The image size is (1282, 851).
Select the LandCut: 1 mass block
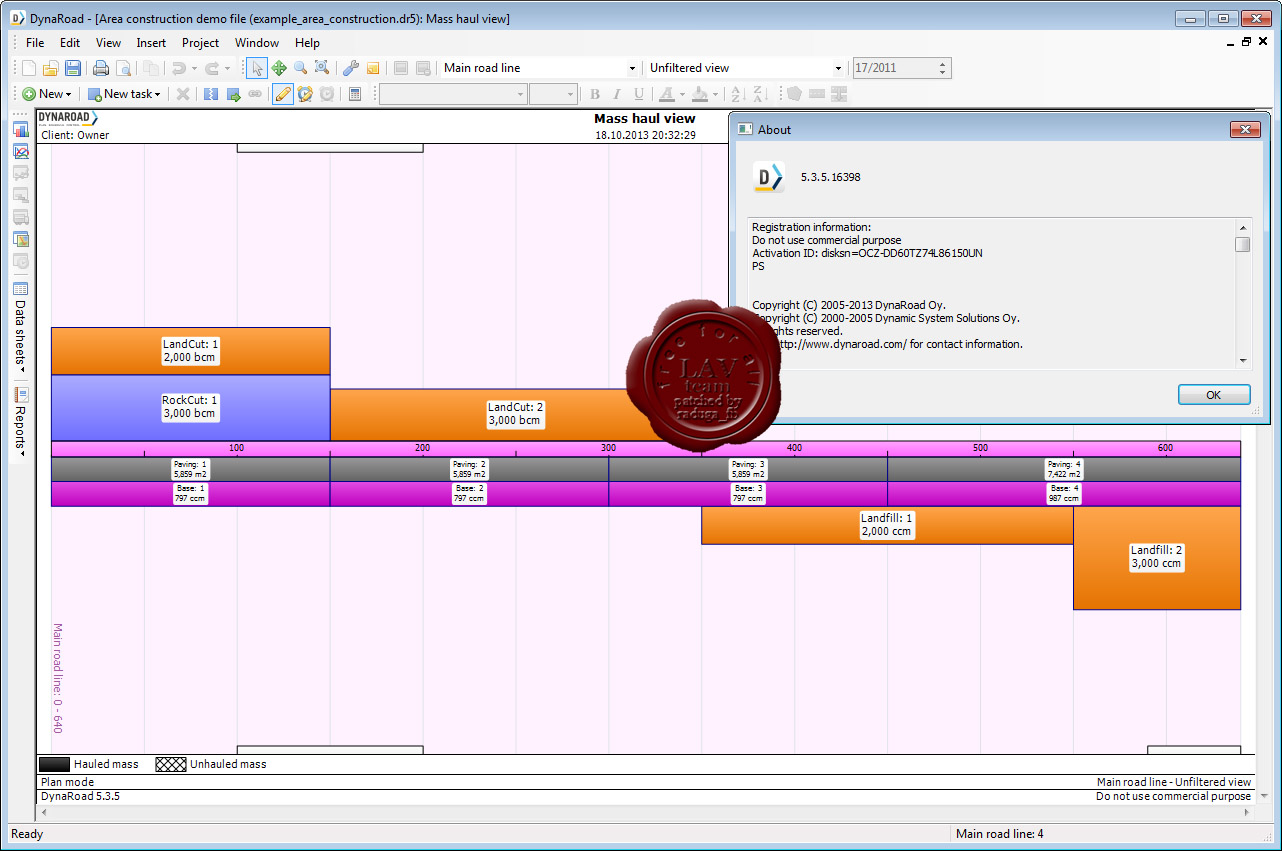[190, 351]
